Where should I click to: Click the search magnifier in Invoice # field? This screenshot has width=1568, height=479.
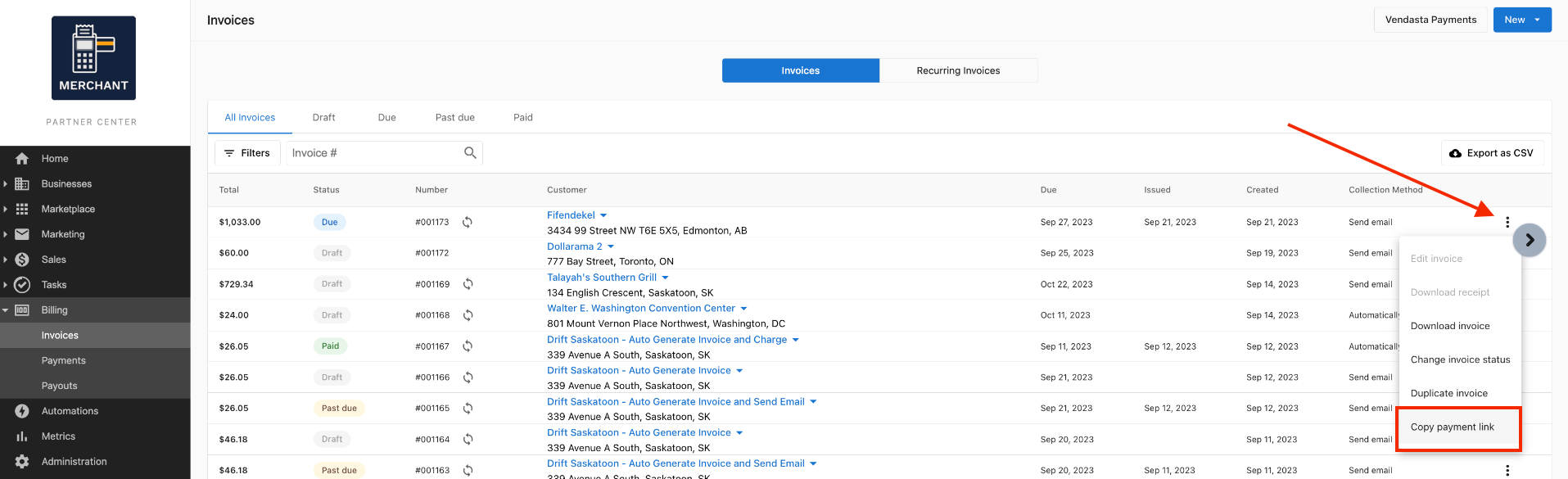pos(470,153)
